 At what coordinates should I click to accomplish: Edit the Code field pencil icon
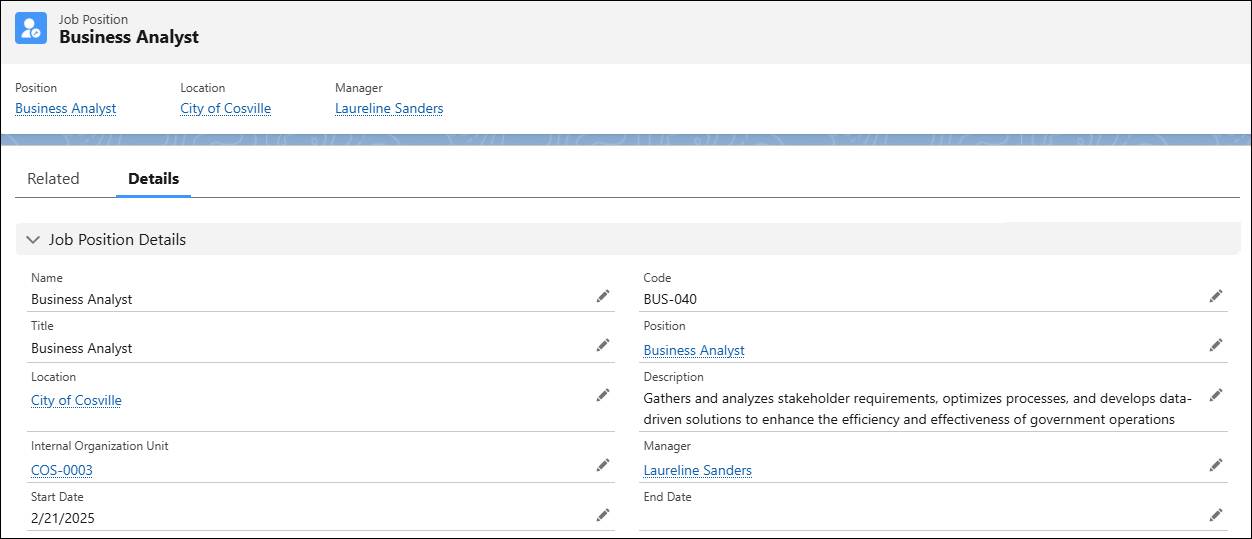pos(1216,296)
